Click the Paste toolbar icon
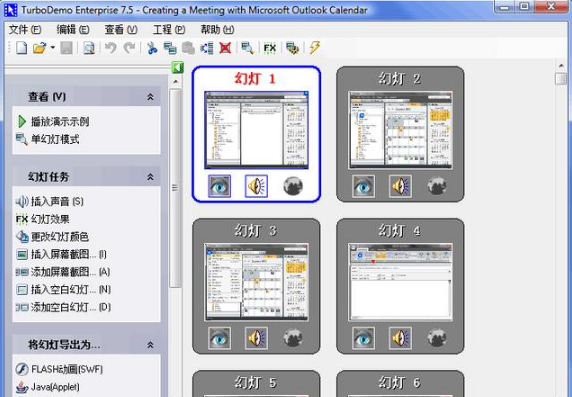 click(x=188, y=48)
